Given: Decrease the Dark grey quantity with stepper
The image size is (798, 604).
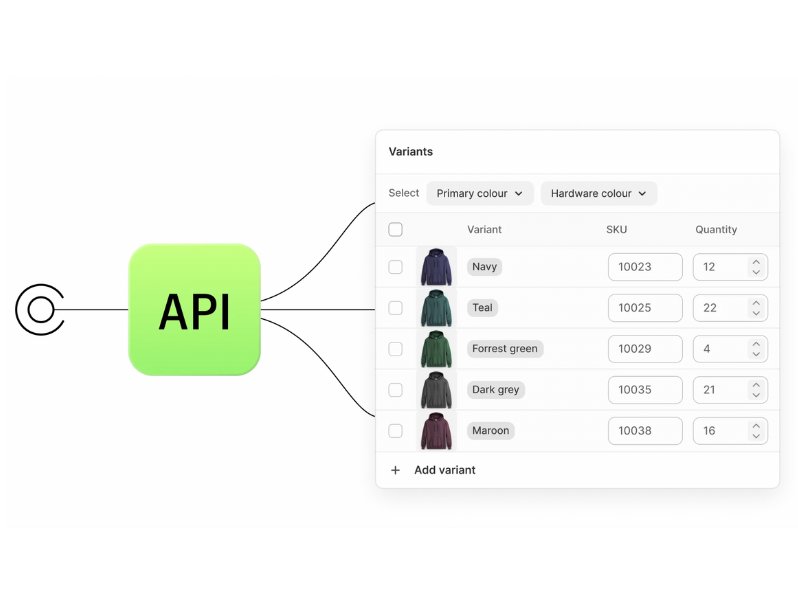Looking at the screenshot, I should (756, 396).
